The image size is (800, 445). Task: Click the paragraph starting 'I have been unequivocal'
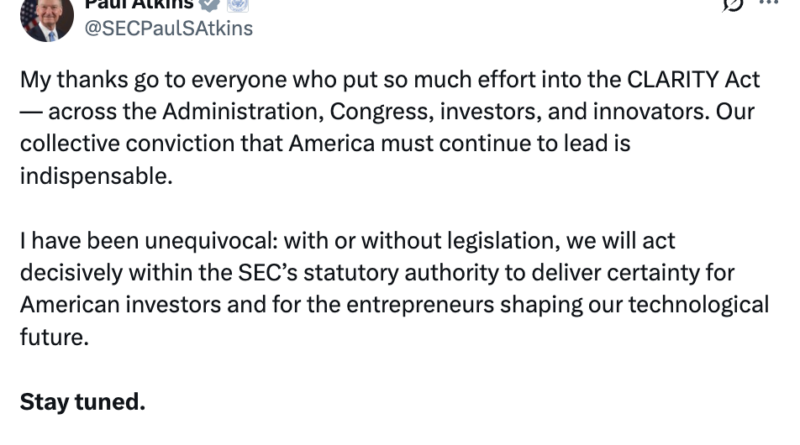(394, 288)
